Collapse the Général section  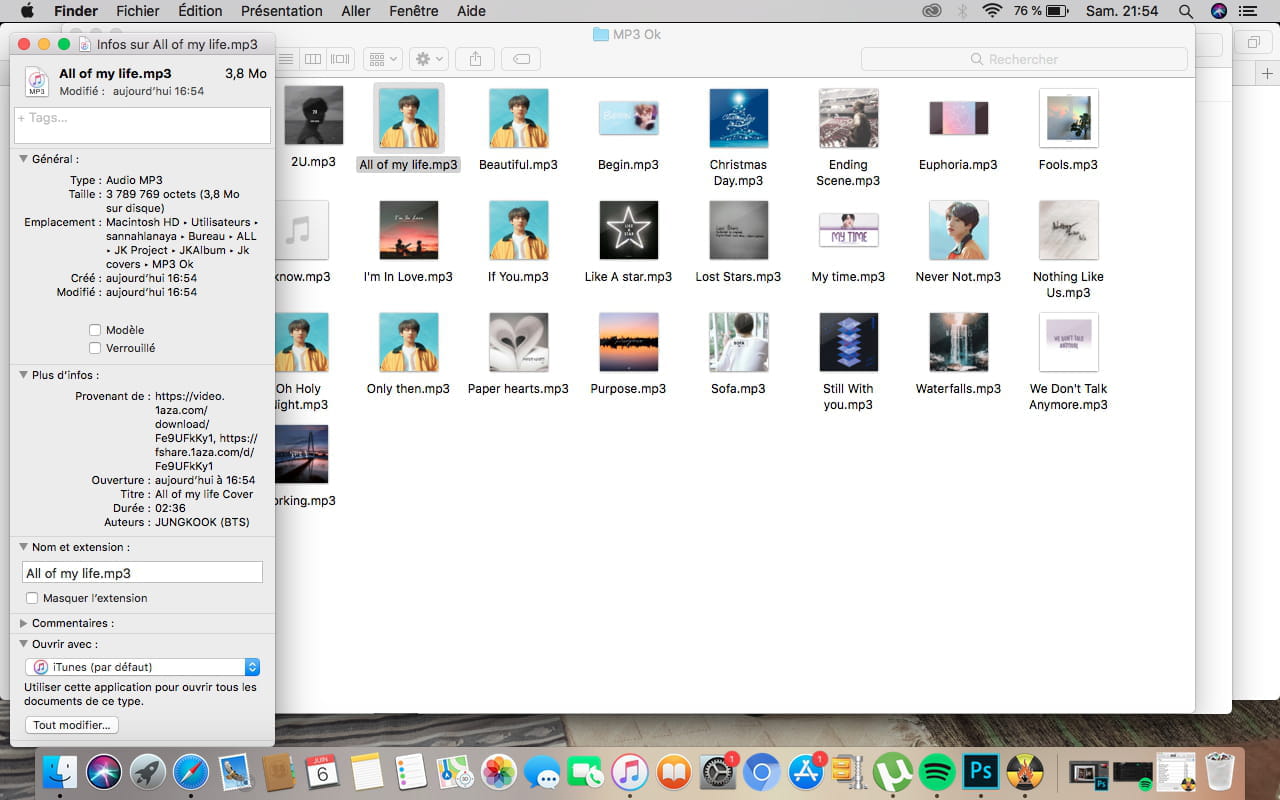pyautogui.click(x=24, y=159)
